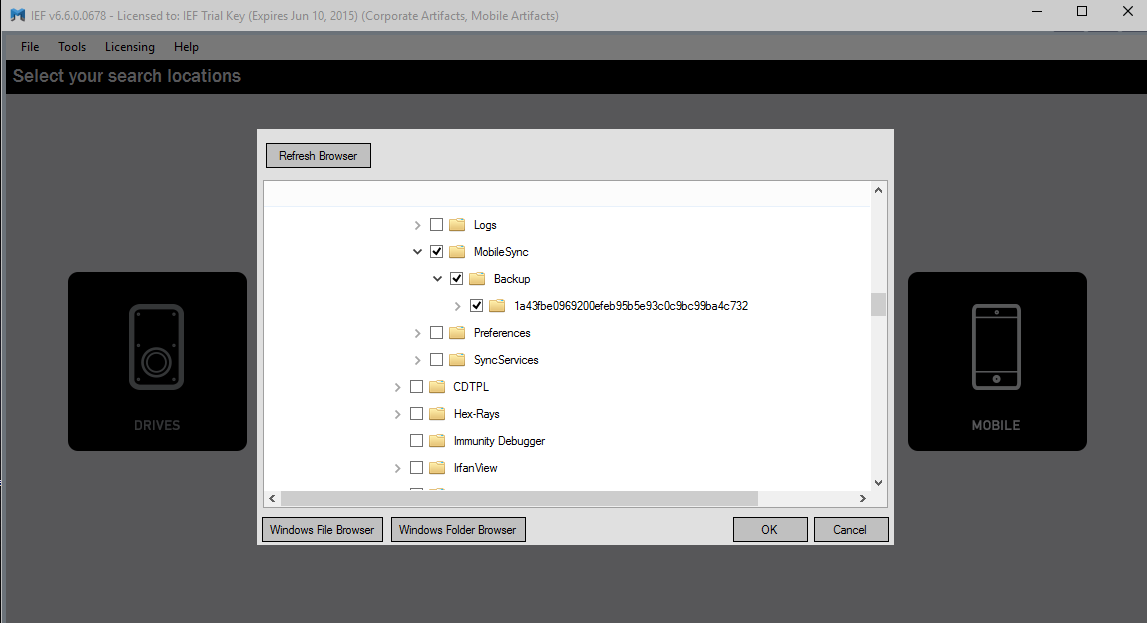This screenshot has width=1147, height=623.
Task: Click the horizontal scrollbar right arrow
Action: (x=862, y=499)
